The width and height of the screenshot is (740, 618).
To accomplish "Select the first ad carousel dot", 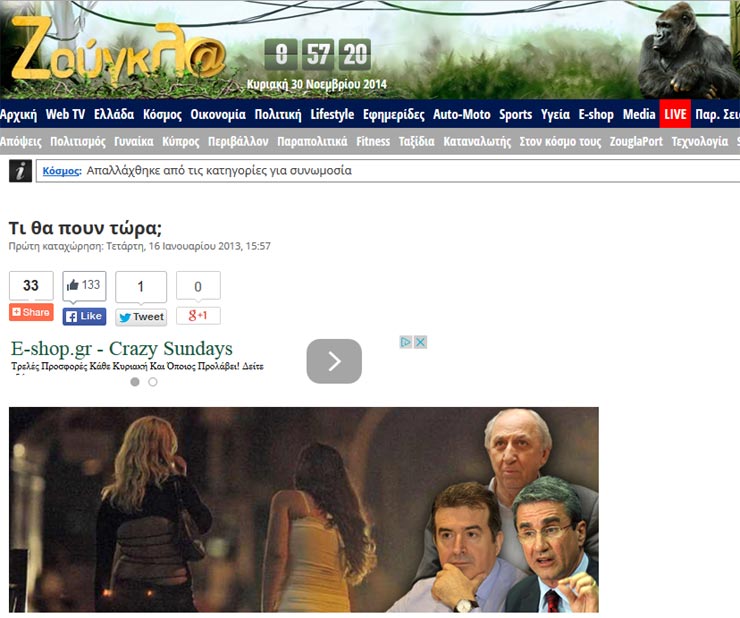I will click(135, 382).
